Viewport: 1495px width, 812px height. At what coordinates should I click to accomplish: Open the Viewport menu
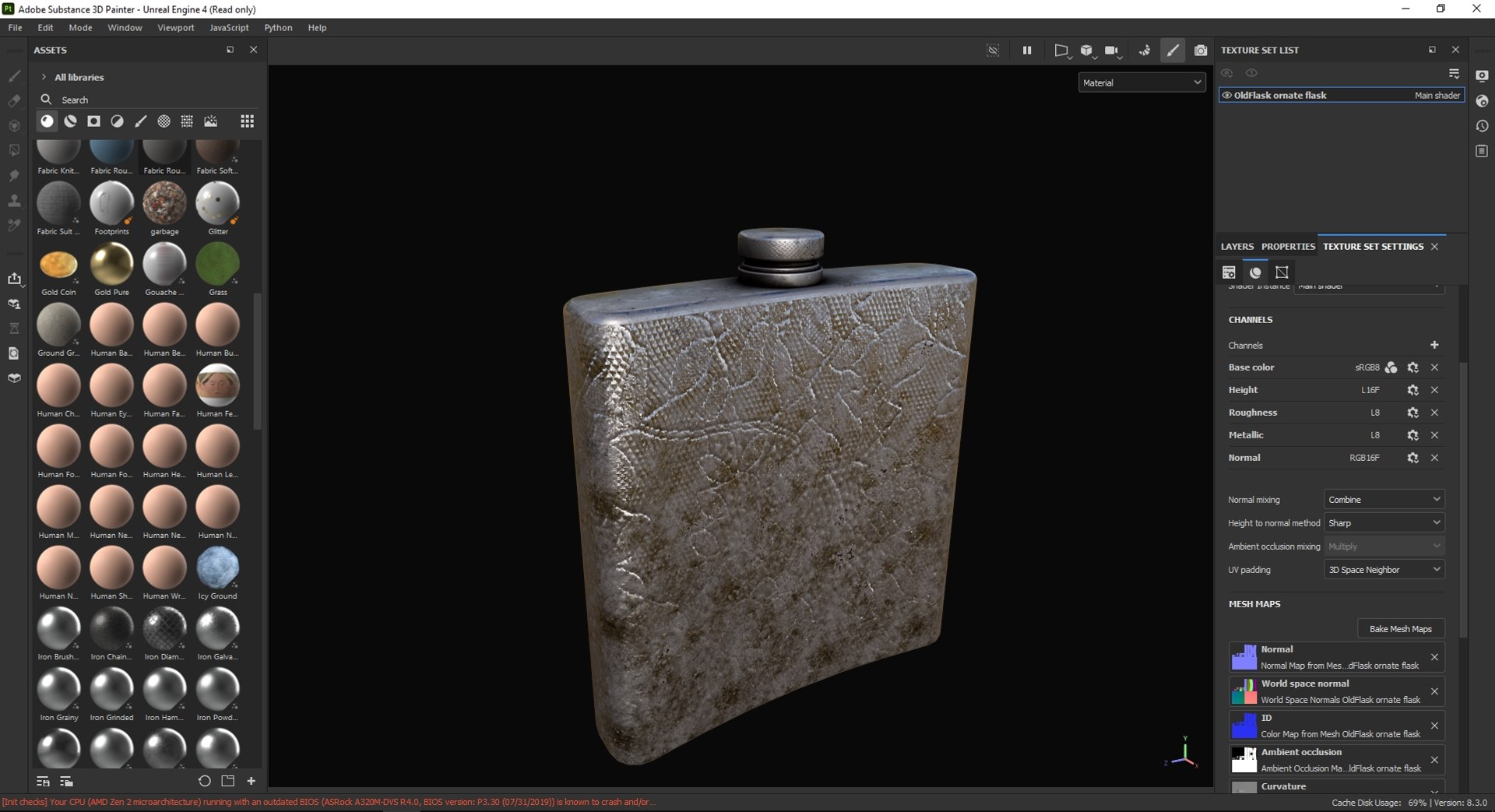(176, 27)
